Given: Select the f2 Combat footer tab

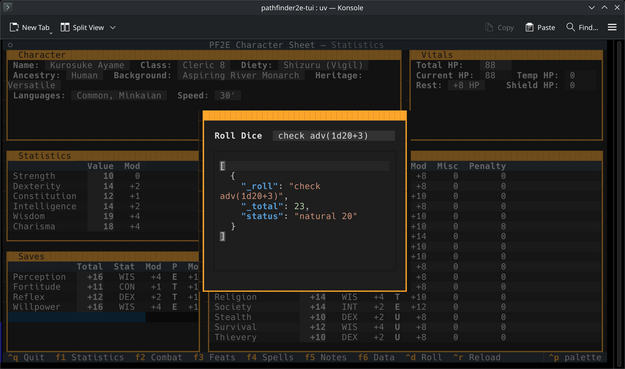Looking at the screenshot, I should (159, 357).
